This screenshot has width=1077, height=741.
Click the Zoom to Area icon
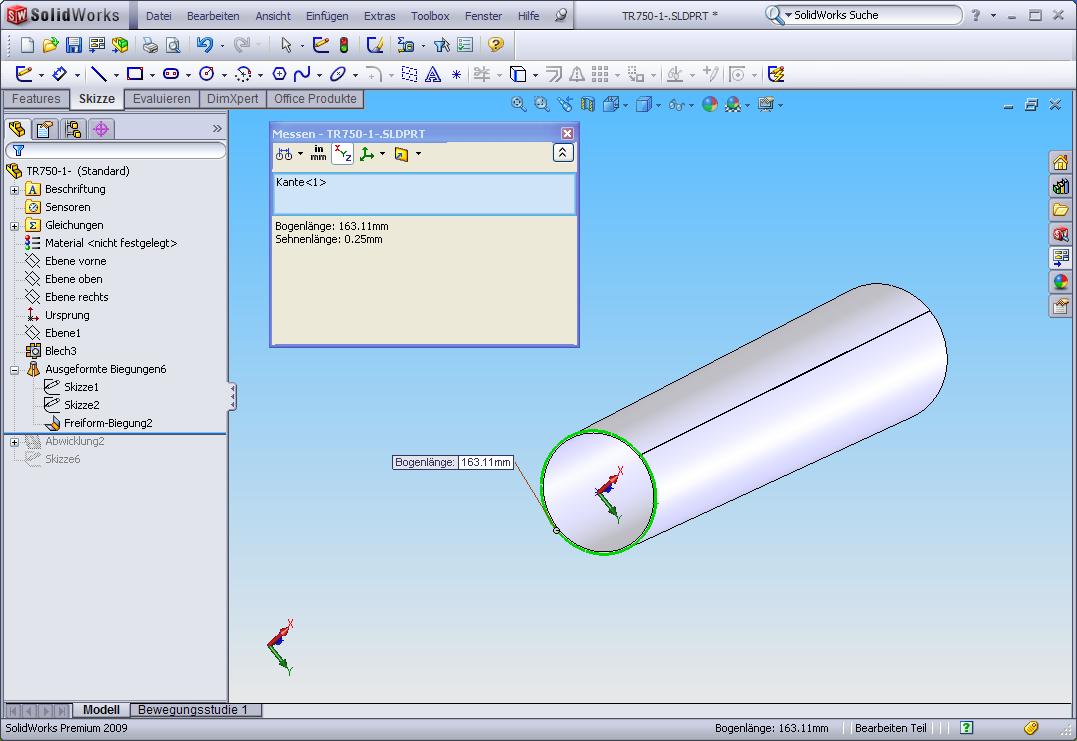541,104
